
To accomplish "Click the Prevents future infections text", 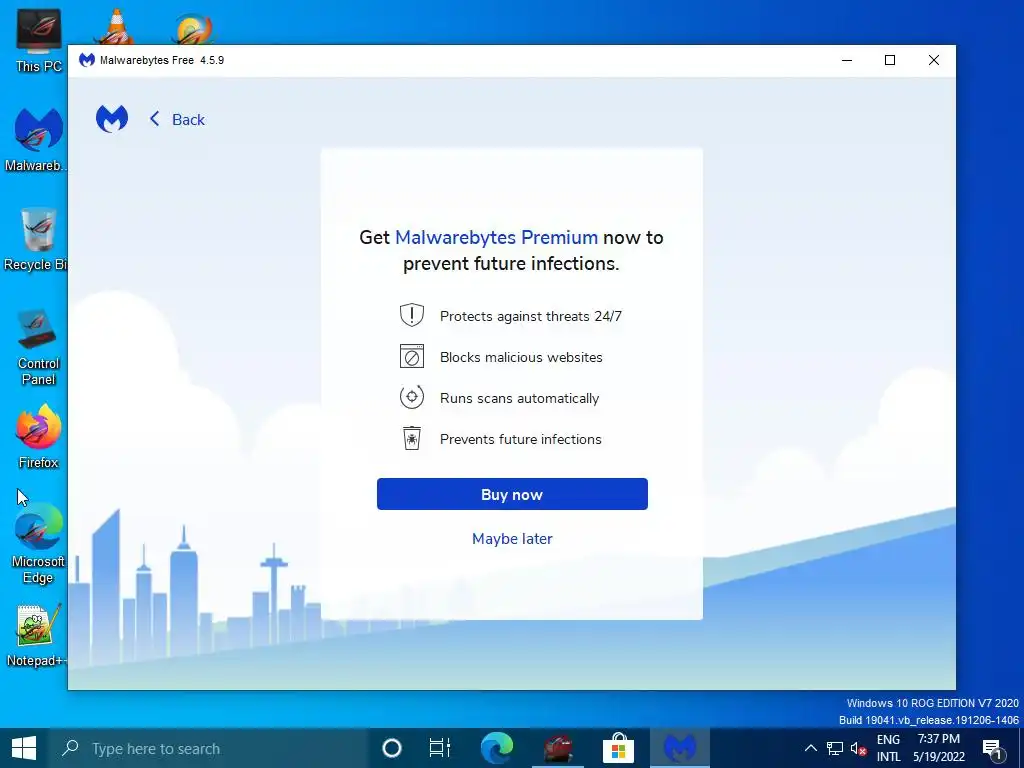I will (x=520, y=440).
